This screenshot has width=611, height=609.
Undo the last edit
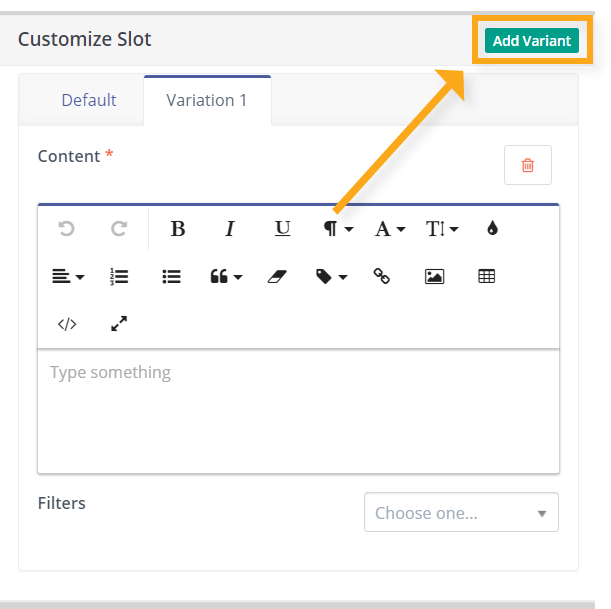click(66, 228)
